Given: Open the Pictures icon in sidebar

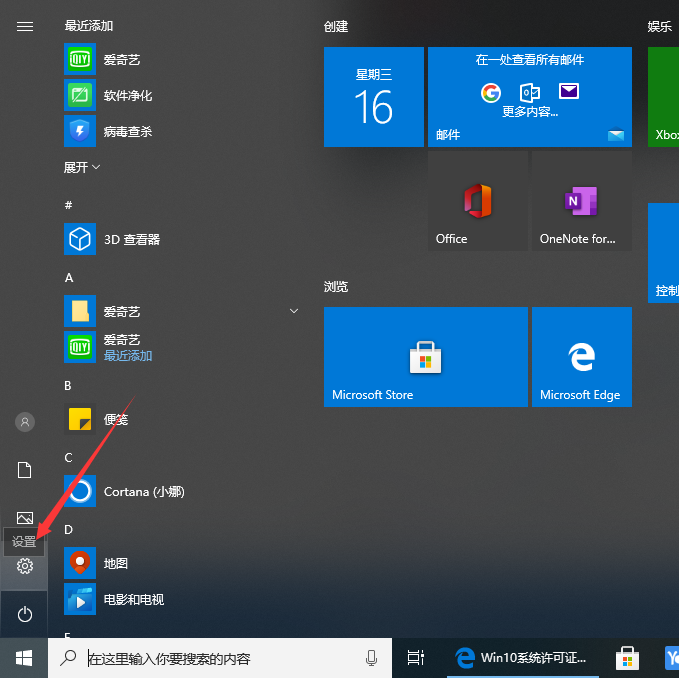Looking at the screenshot, I should click(x=25, y=517).
